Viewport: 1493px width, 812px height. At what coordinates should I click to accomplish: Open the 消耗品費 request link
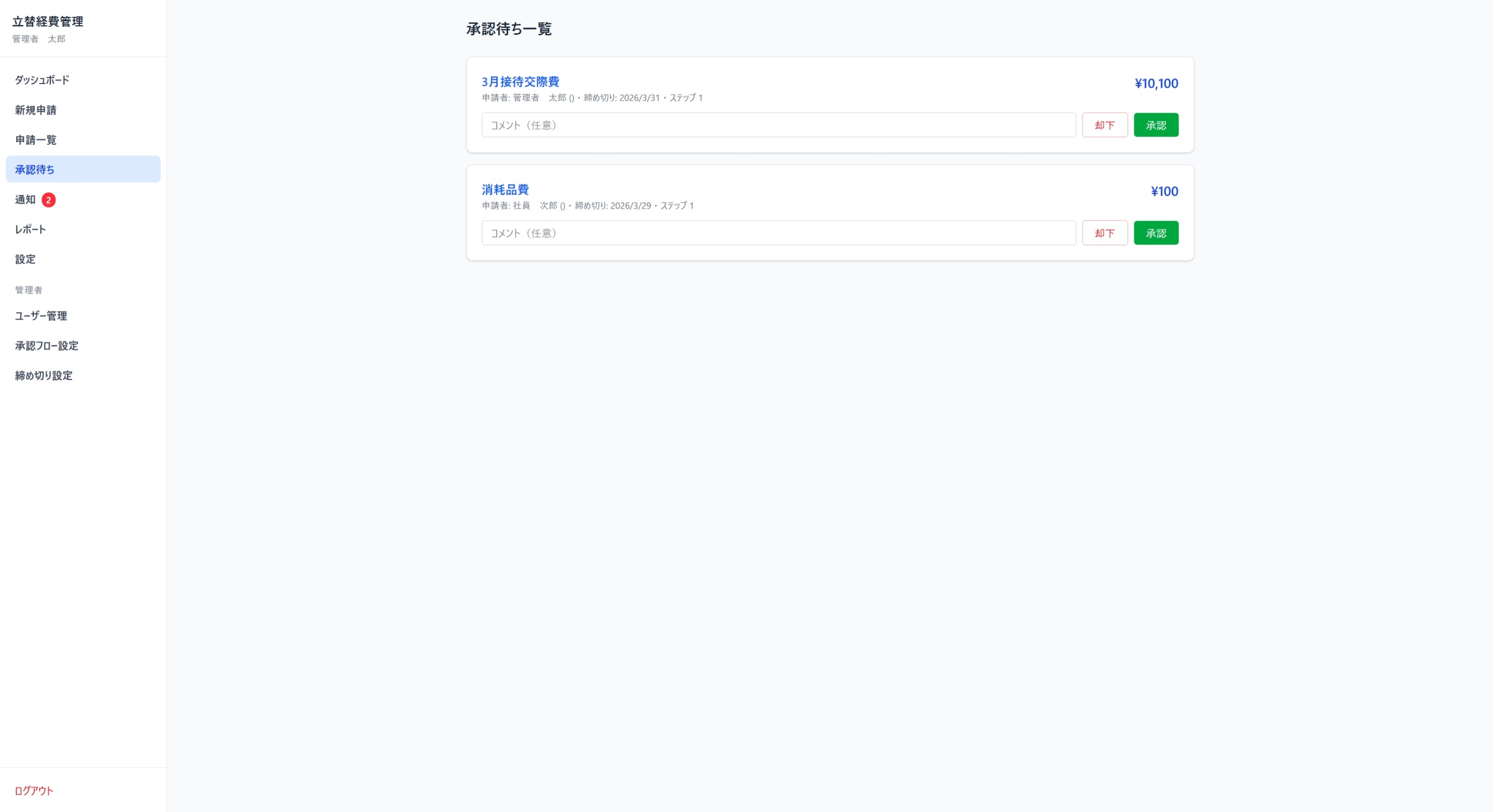click(x=505, y=190)
